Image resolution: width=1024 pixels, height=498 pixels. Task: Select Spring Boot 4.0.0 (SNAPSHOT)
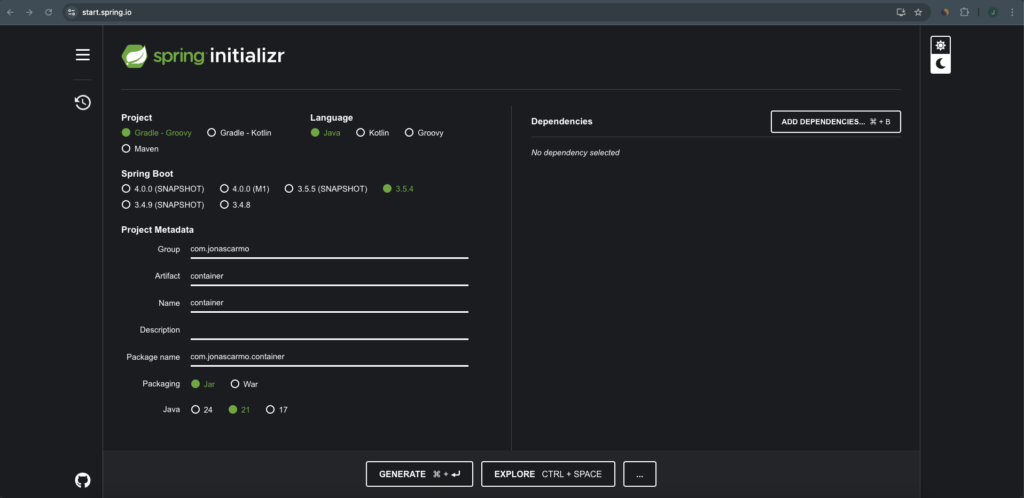(x=163, y=189)
